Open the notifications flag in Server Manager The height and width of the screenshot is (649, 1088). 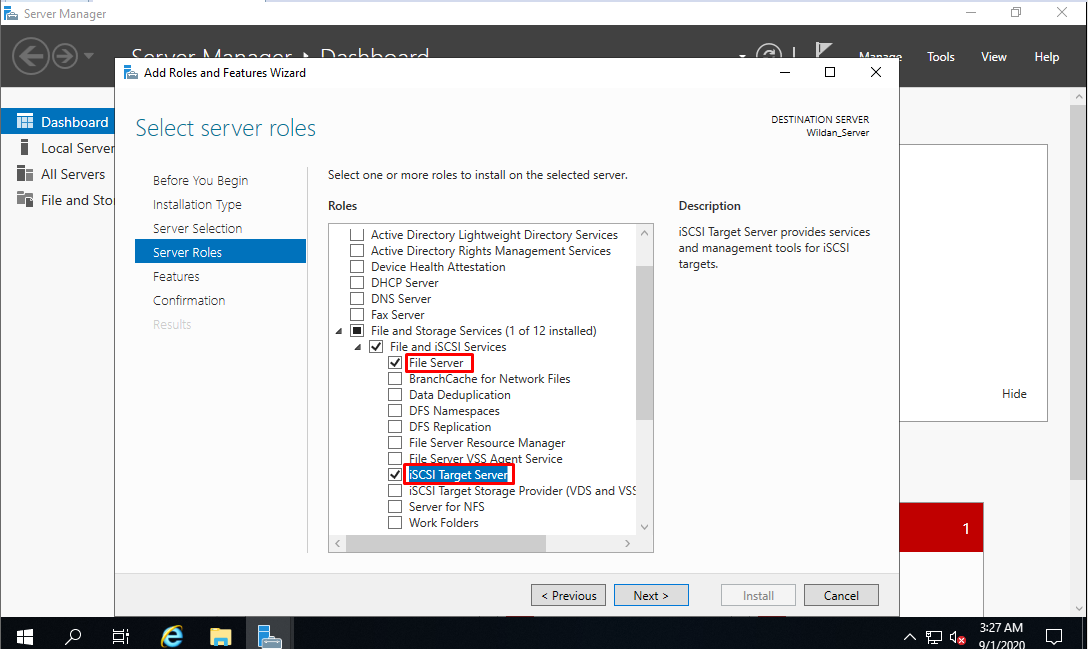823,50
